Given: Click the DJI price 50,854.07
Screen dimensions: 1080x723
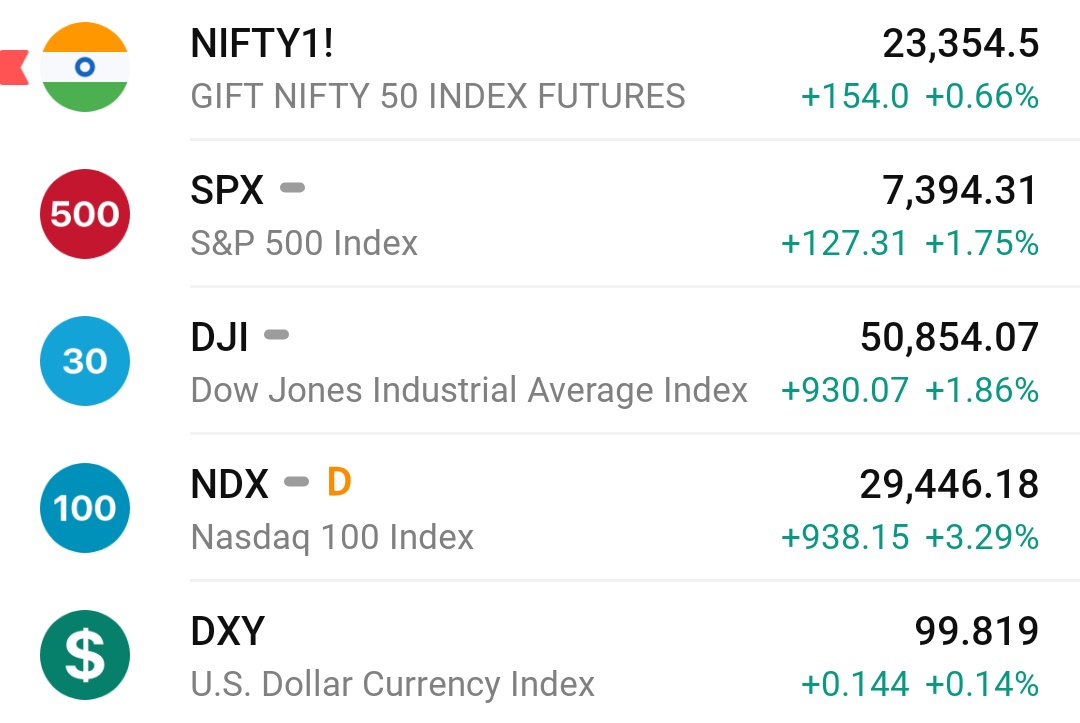Looking at the screenshot, I should tap(949, 337).
